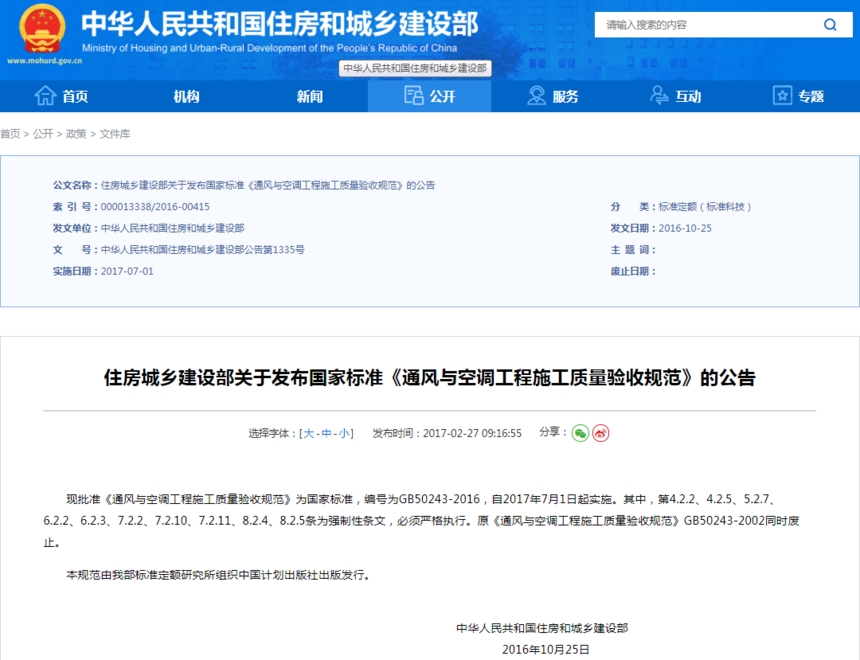This screenshot has width=860, height=660.
Task: Click the 分类 value 标准定额（标准科技）
Action: click(705, 207)
